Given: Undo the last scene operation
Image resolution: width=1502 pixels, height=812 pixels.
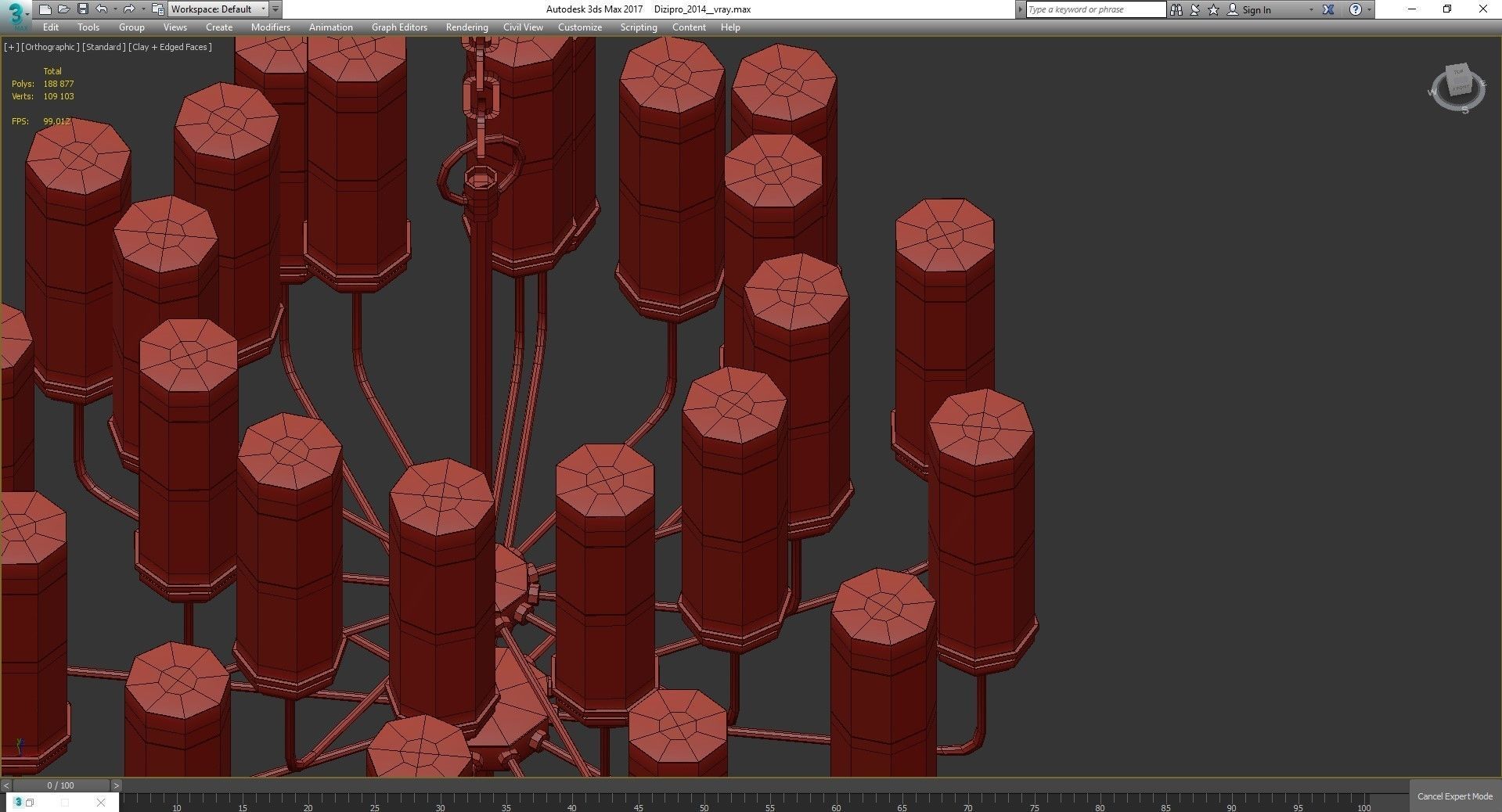Looking at the screenshot, I should coord(101,9).
